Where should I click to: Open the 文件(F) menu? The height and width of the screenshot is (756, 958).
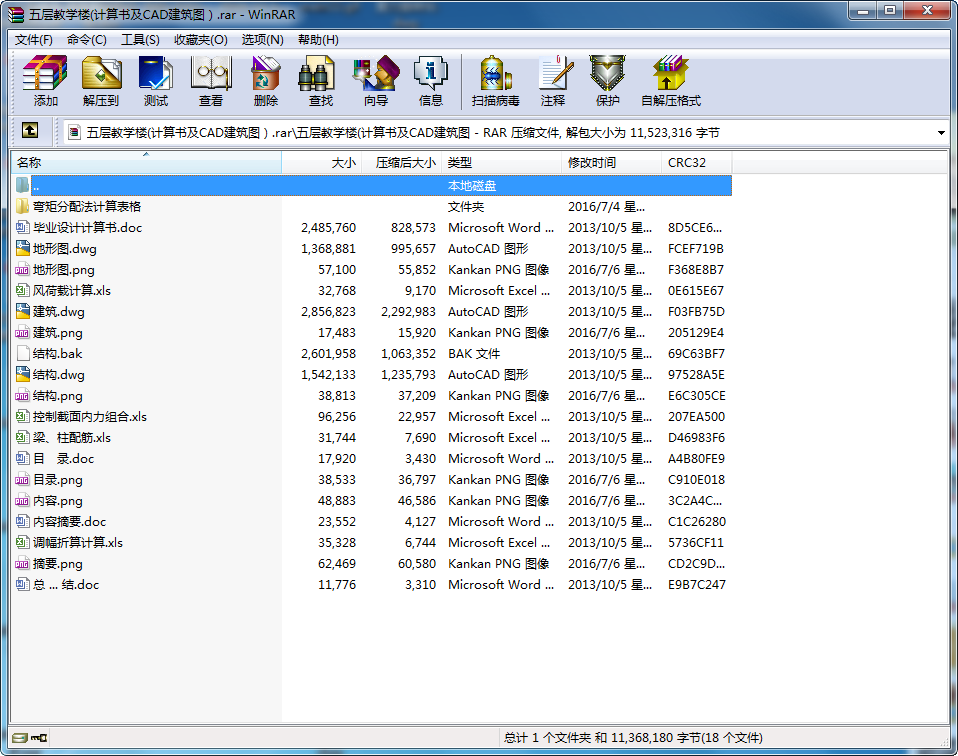(x=34, y=40)
